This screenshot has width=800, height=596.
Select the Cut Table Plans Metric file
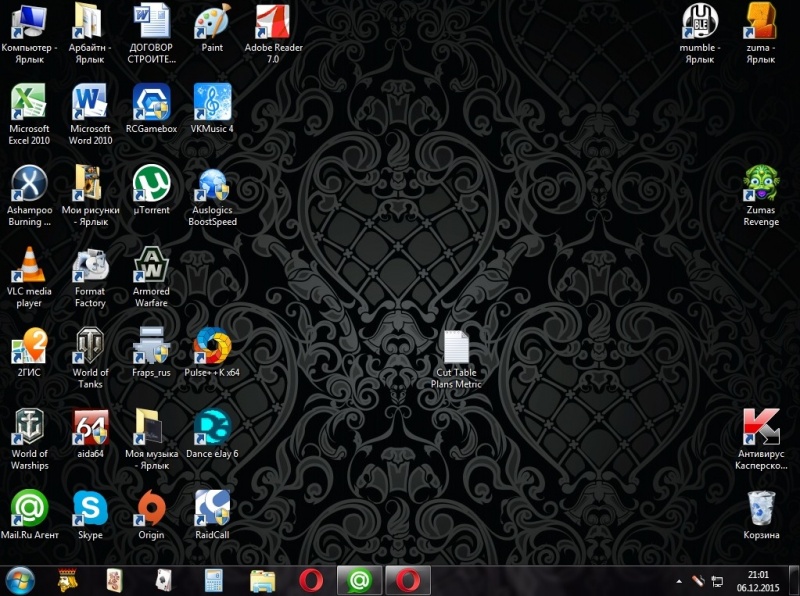[456, 348]
